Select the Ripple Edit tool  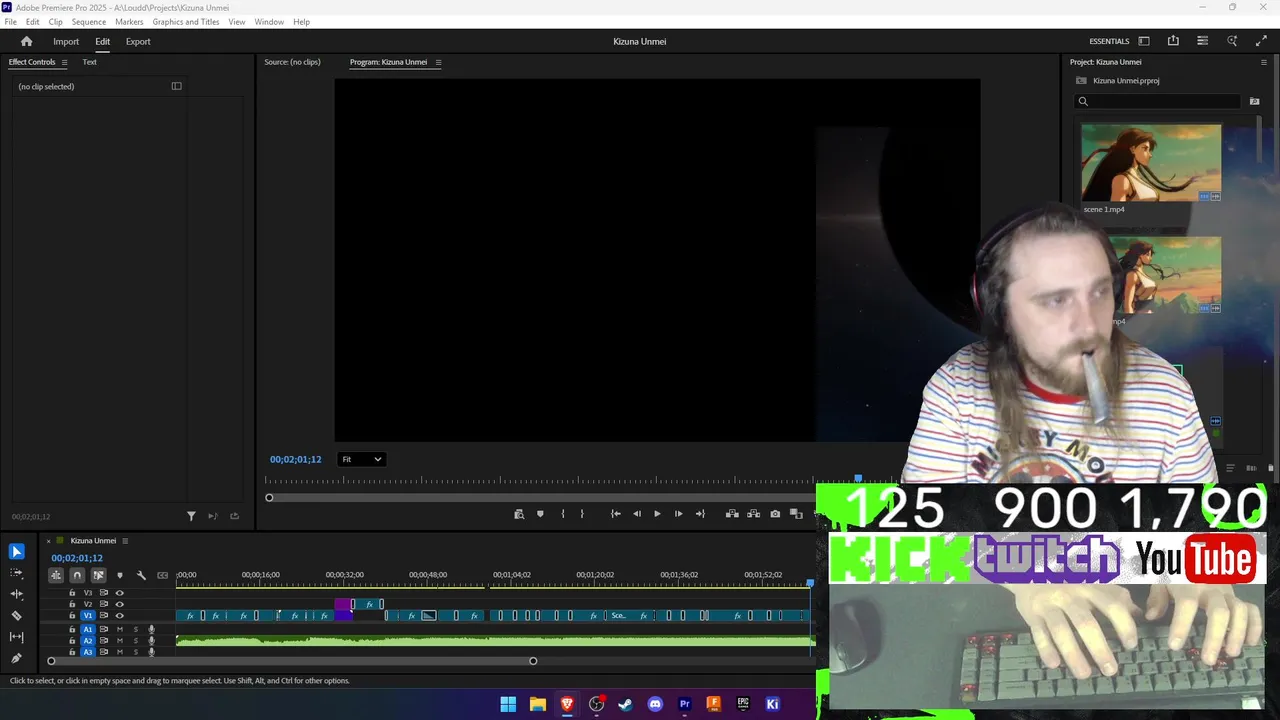tap(16, 594)
